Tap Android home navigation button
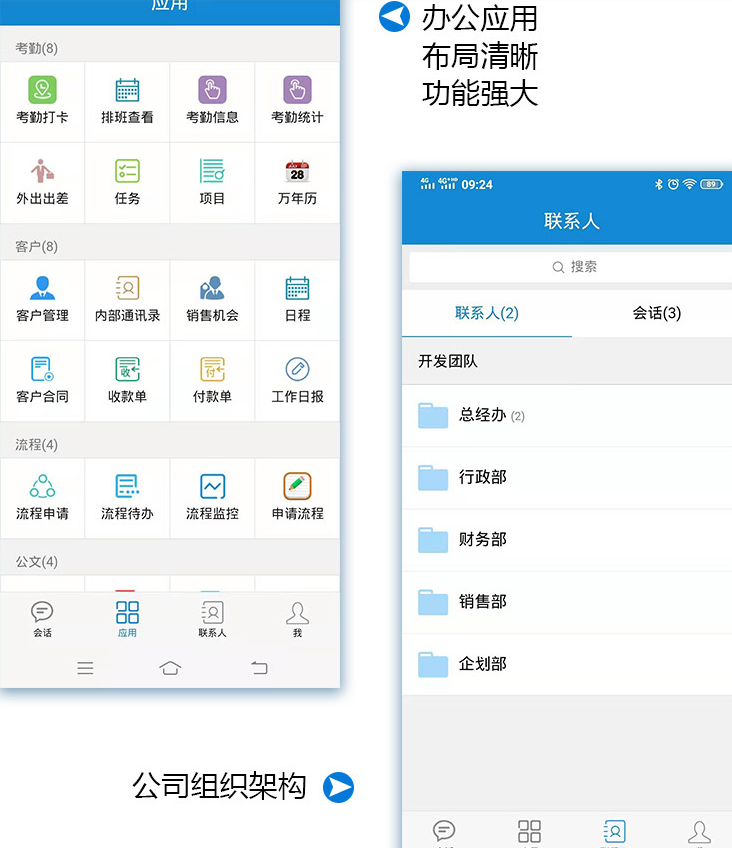The width and height of the screenshot is (732, 848). click(170, 668)
